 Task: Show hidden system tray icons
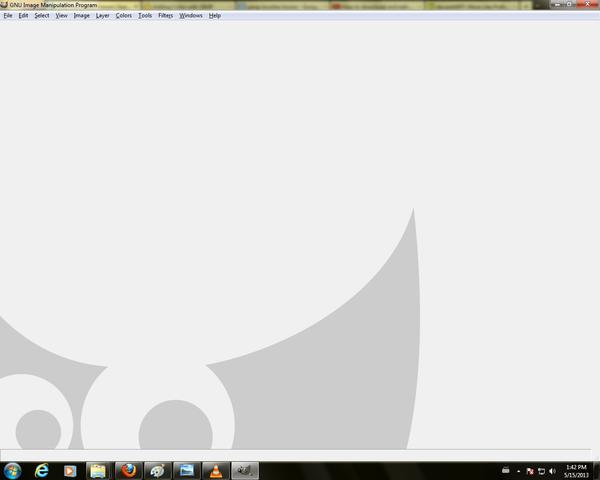(518, 471)
